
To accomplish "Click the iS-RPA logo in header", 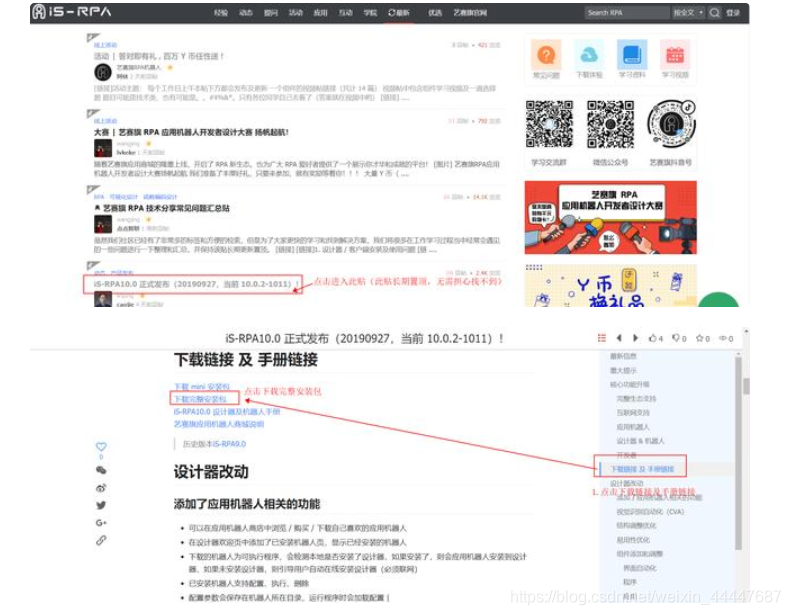I will click(72, 12).
